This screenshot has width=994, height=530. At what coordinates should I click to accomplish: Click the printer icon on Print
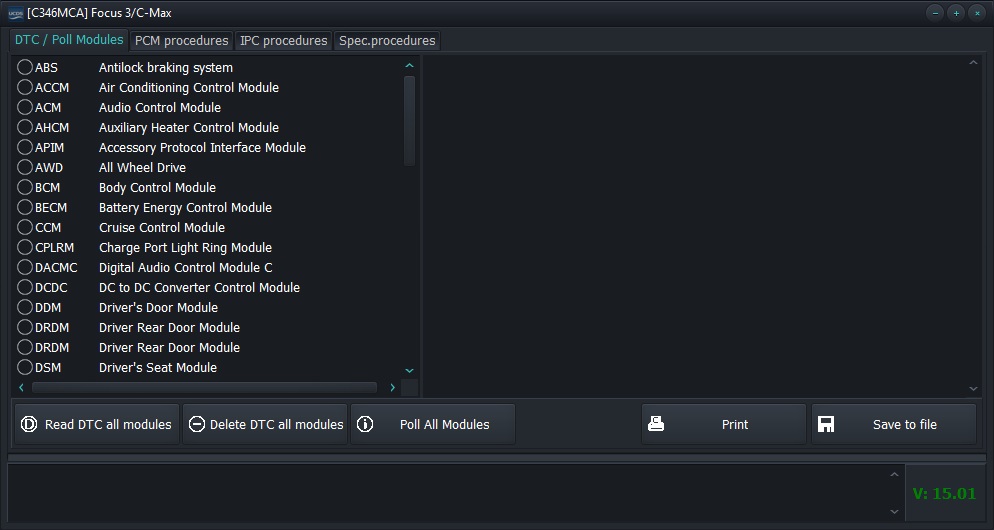point(656,424)
